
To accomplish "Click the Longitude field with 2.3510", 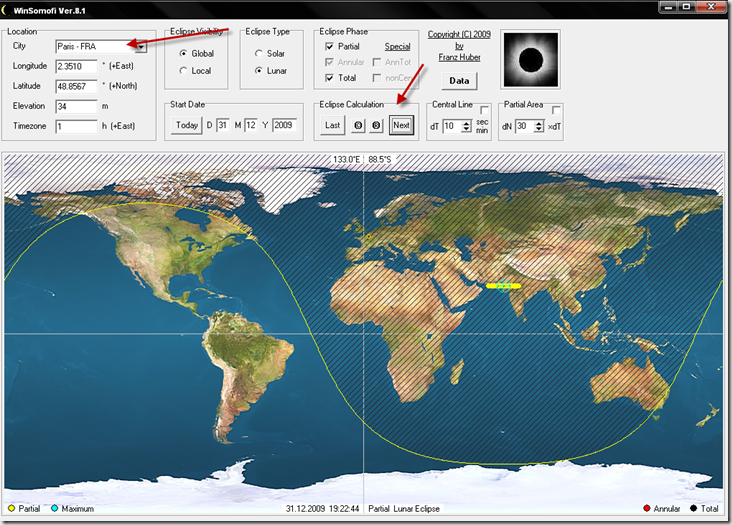I will coord(77,66).
